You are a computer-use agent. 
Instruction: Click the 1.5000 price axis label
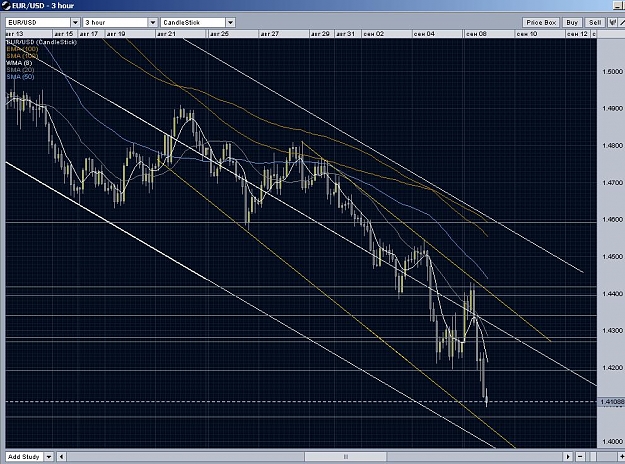[612, 72]
